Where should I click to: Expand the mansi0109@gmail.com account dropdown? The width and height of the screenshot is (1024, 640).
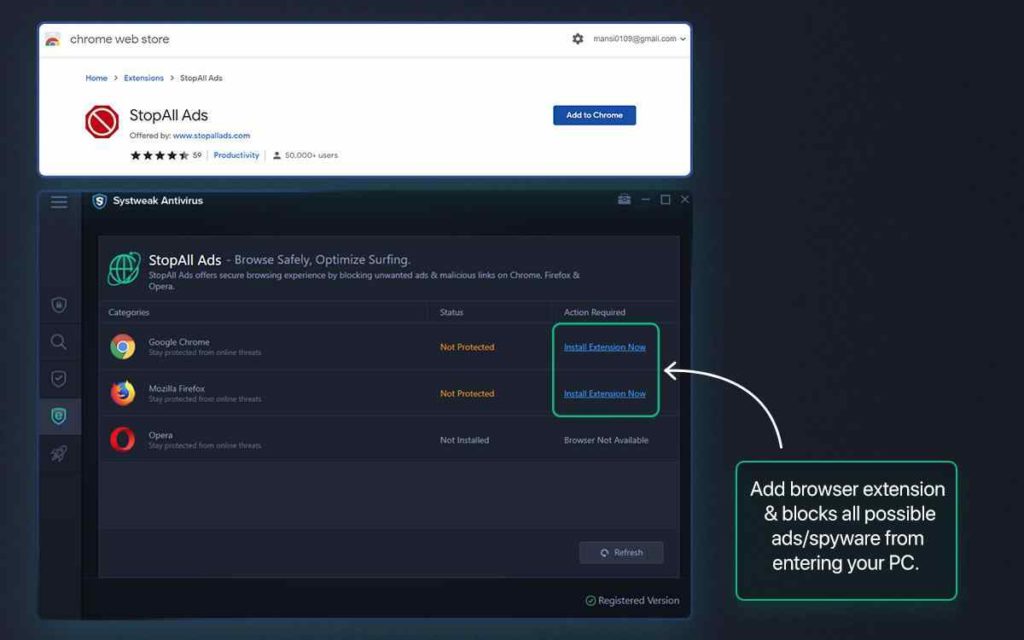pos(640,39)
